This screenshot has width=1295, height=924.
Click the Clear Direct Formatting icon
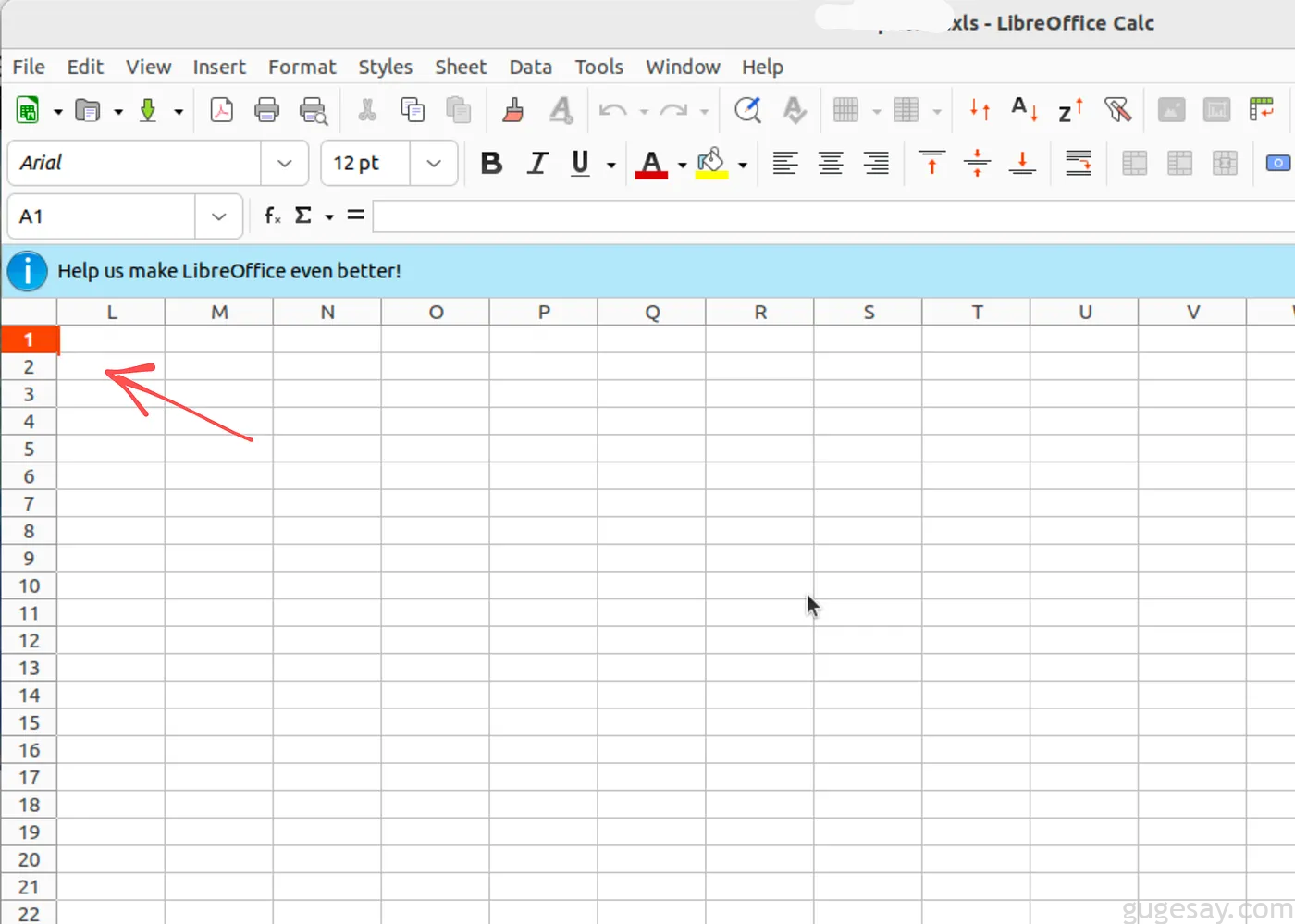point(561,111)
